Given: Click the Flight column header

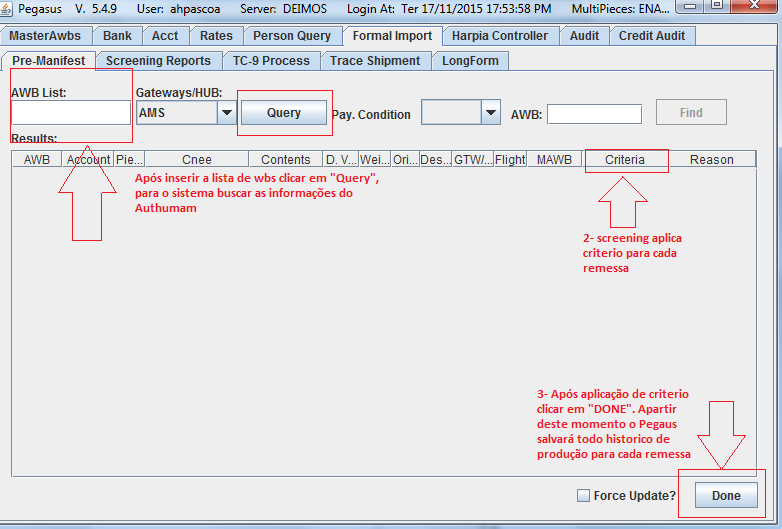Looking at the screenshot, I should (x=510, y=160).
